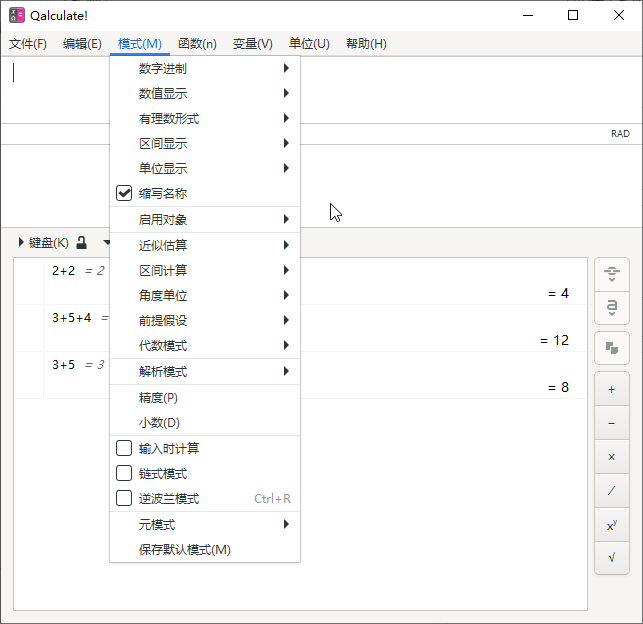Open the 编辑(E) menu
This screenshot has width=643, height=624.
(x=82, y=43)
